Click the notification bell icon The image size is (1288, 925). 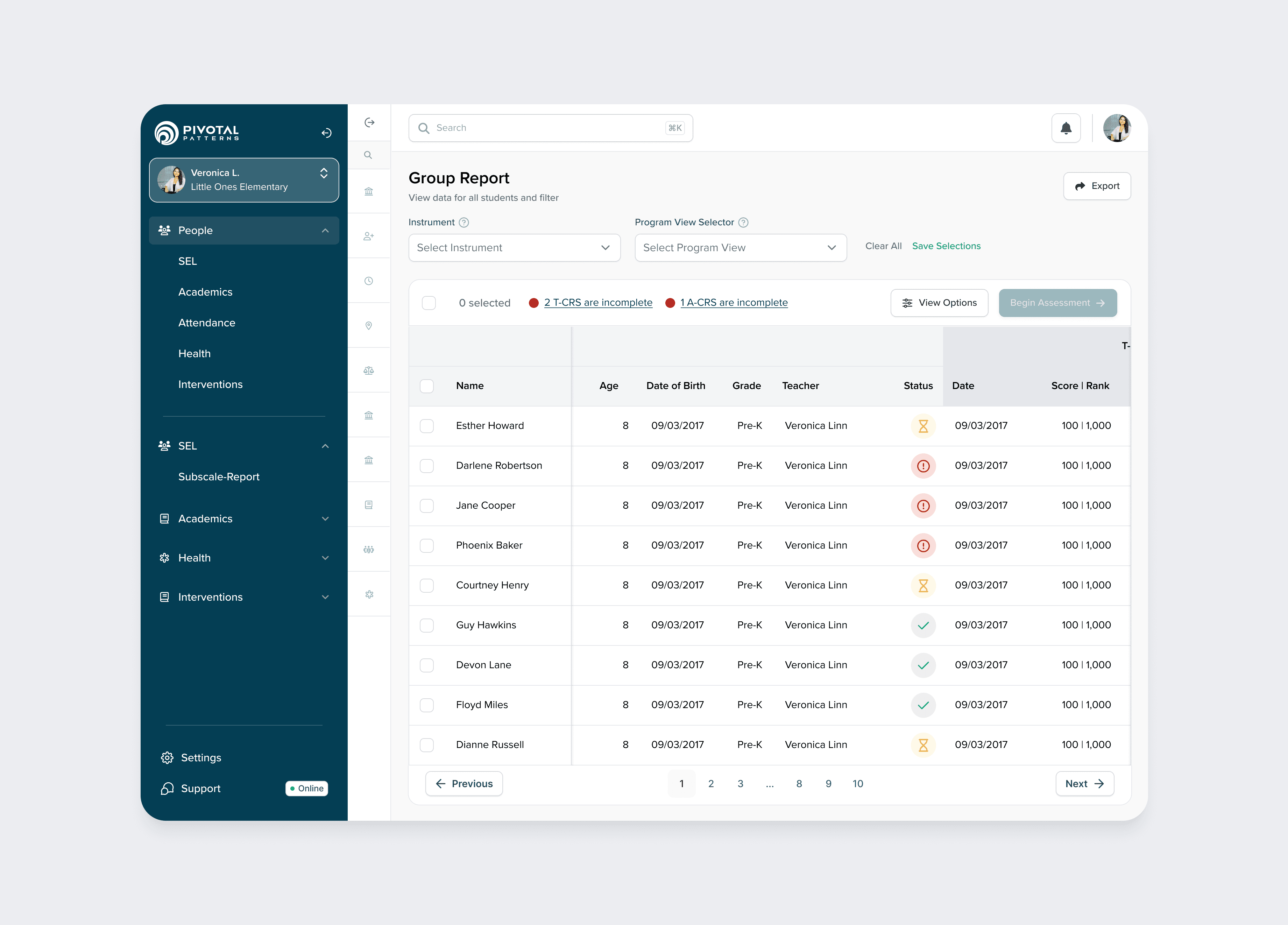pyautogui.click(x=1066, y=128)
